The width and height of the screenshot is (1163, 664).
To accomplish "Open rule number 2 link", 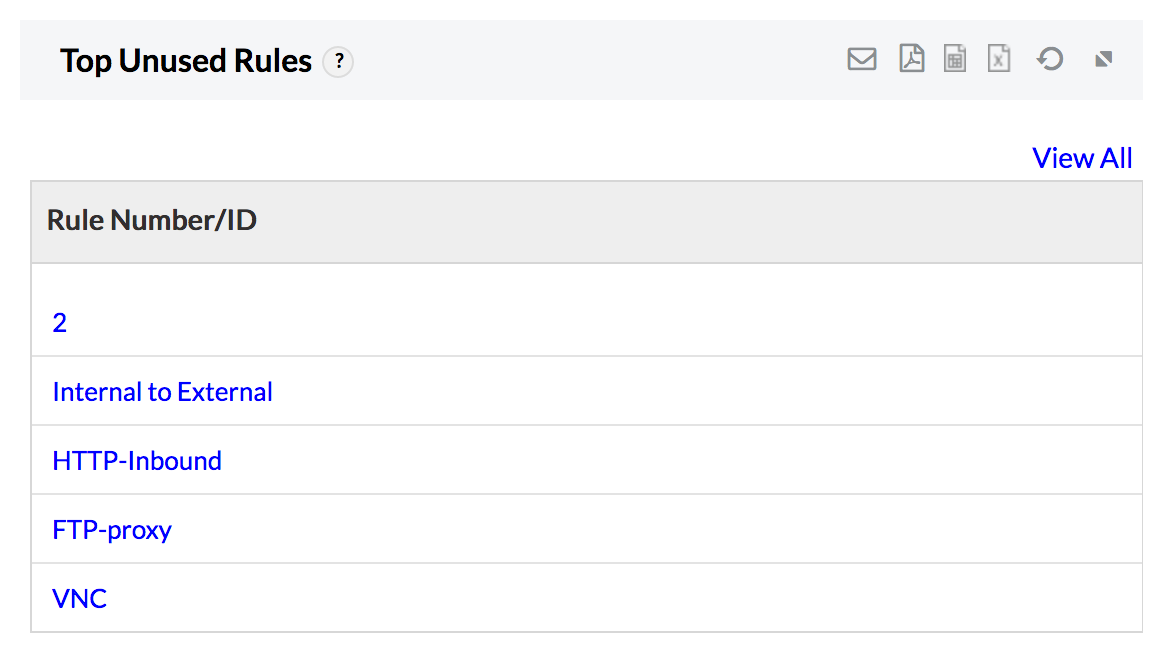I will pos(60,323).
